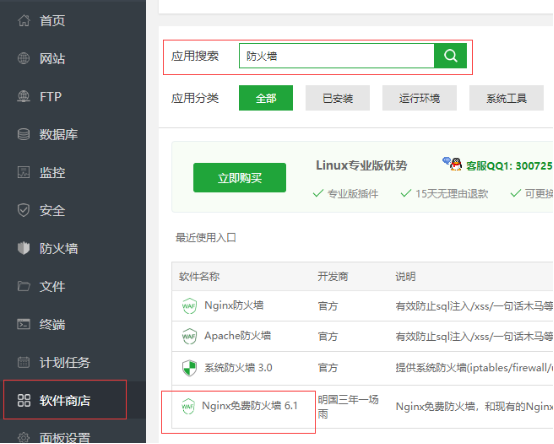The height and width of the screenshot is (444, 554).
Task: Click the folder icon beside 文件
Action: (x=24, y=286)
